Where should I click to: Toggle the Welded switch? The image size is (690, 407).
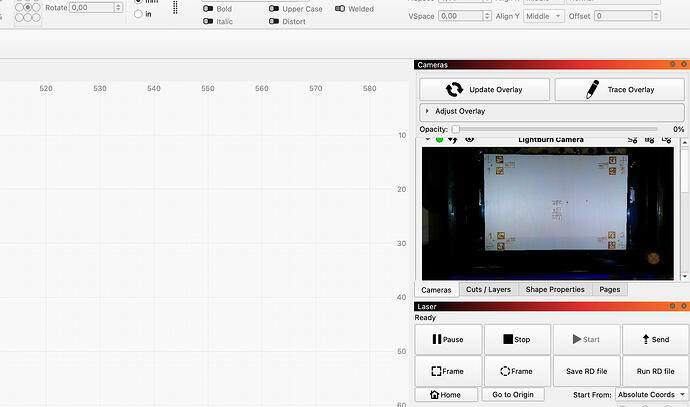click(x=340, y=9)
